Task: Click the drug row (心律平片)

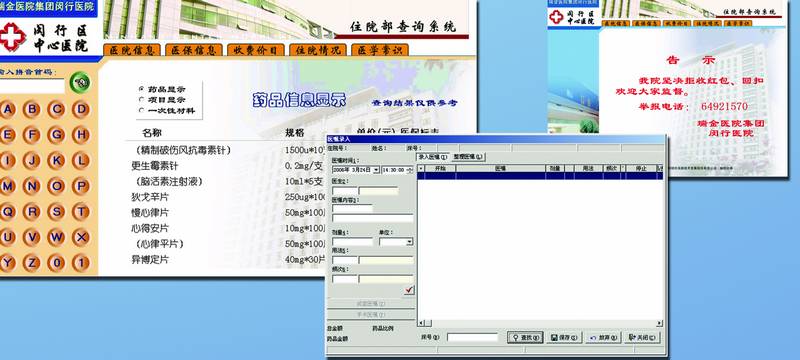Action: [159, 244]
